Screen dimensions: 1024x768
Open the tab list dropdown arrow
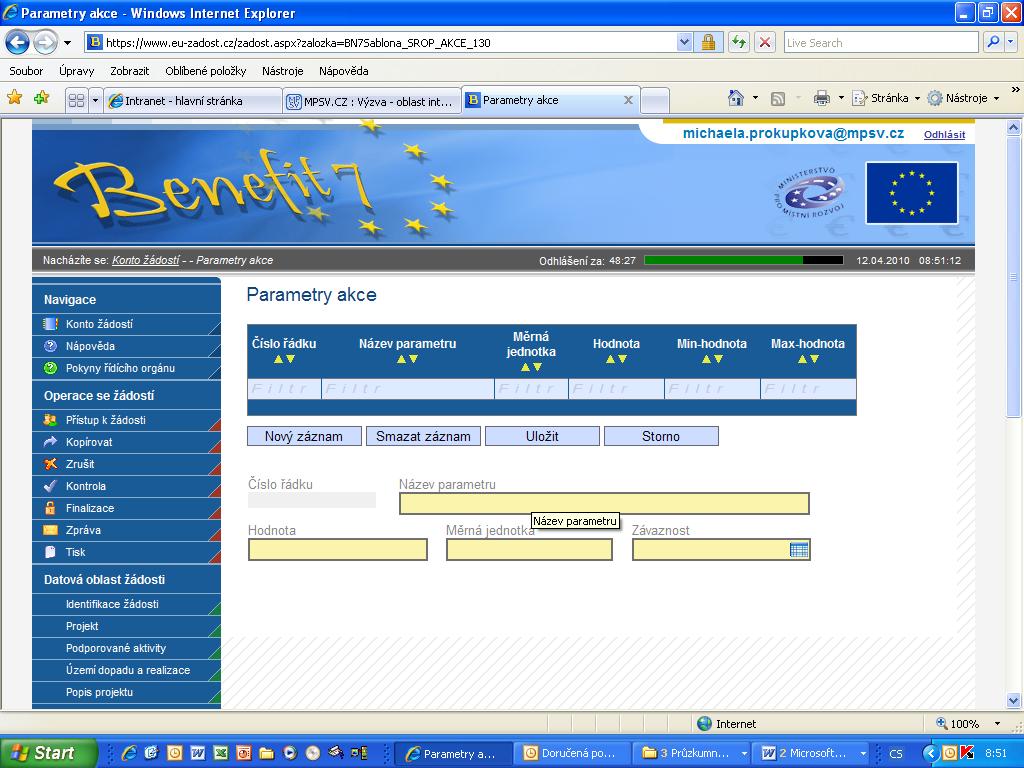pyautogui.click(x=95, y=101)
